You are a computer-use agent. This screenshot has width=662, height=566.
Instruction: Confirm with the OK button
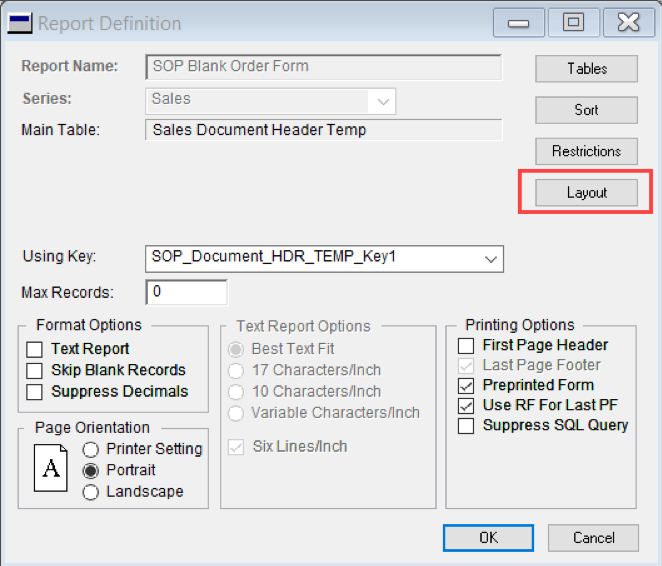click(488, 537)
